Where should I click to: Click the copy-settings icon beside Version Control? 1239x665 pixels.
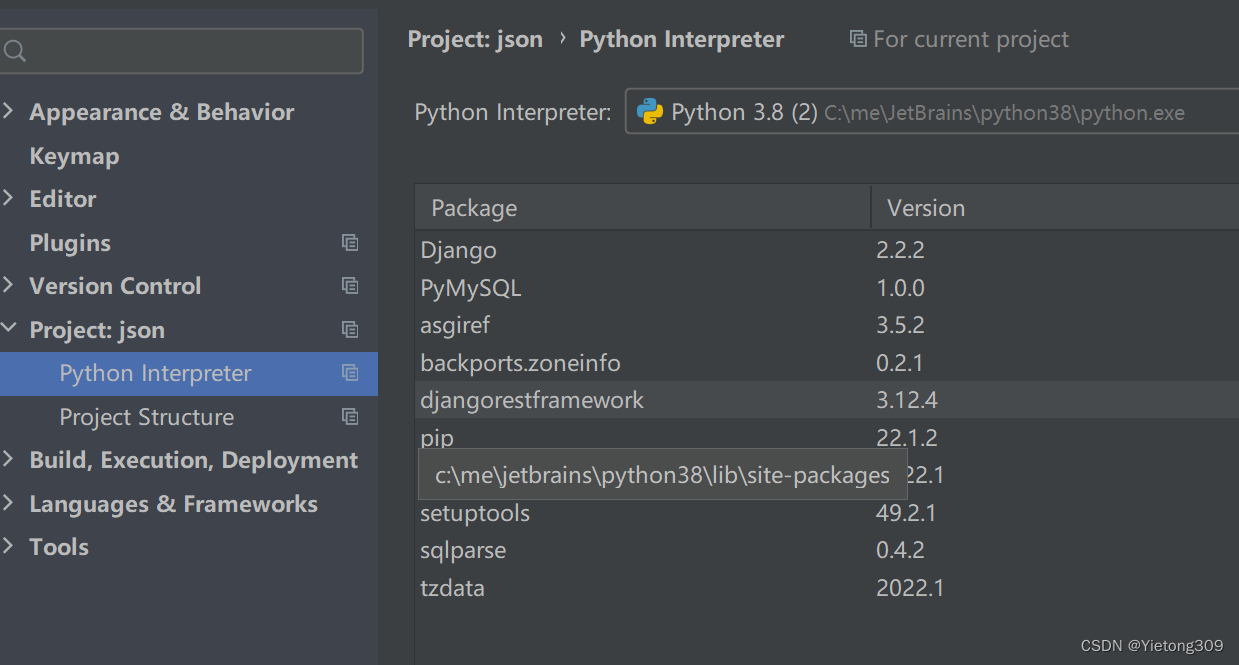[x=349, y=285]
